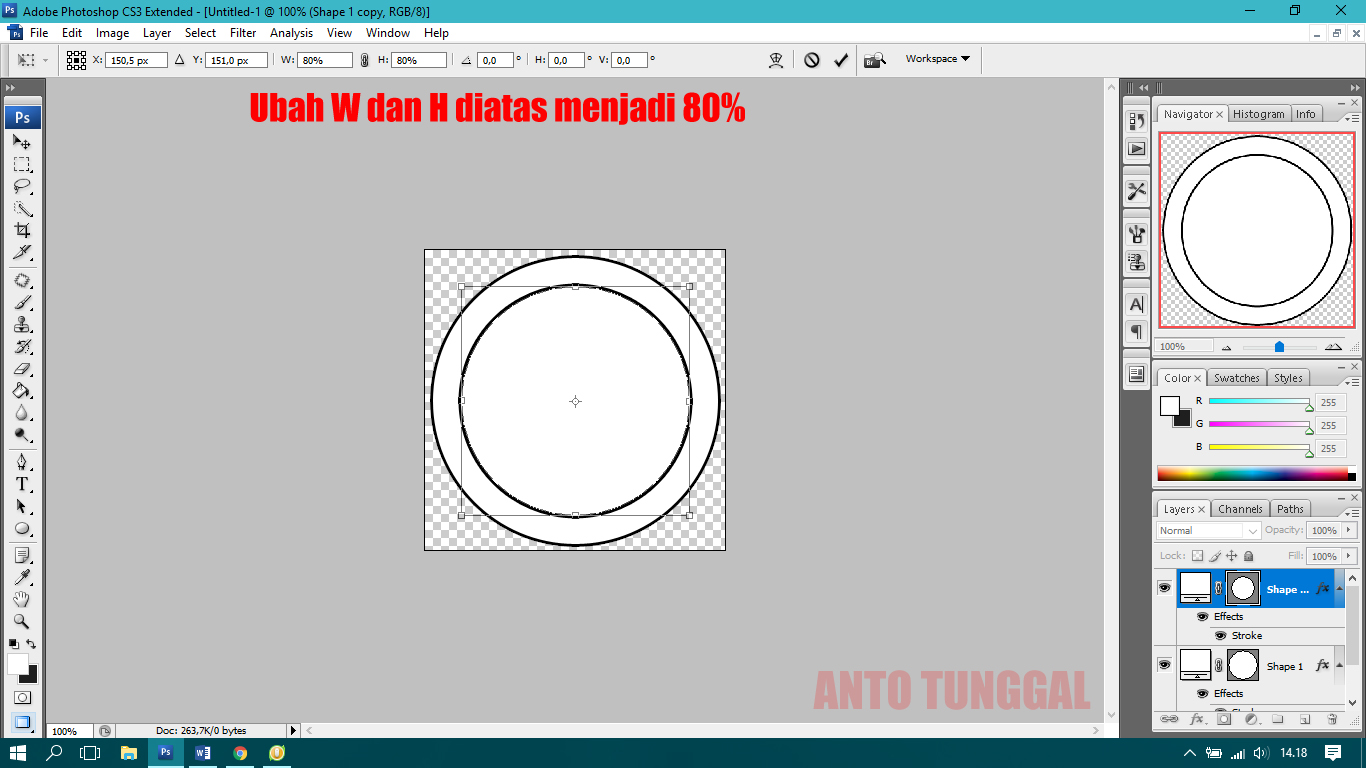
Task: Open the Opacity slider arrow
Action: point(1347,530)
